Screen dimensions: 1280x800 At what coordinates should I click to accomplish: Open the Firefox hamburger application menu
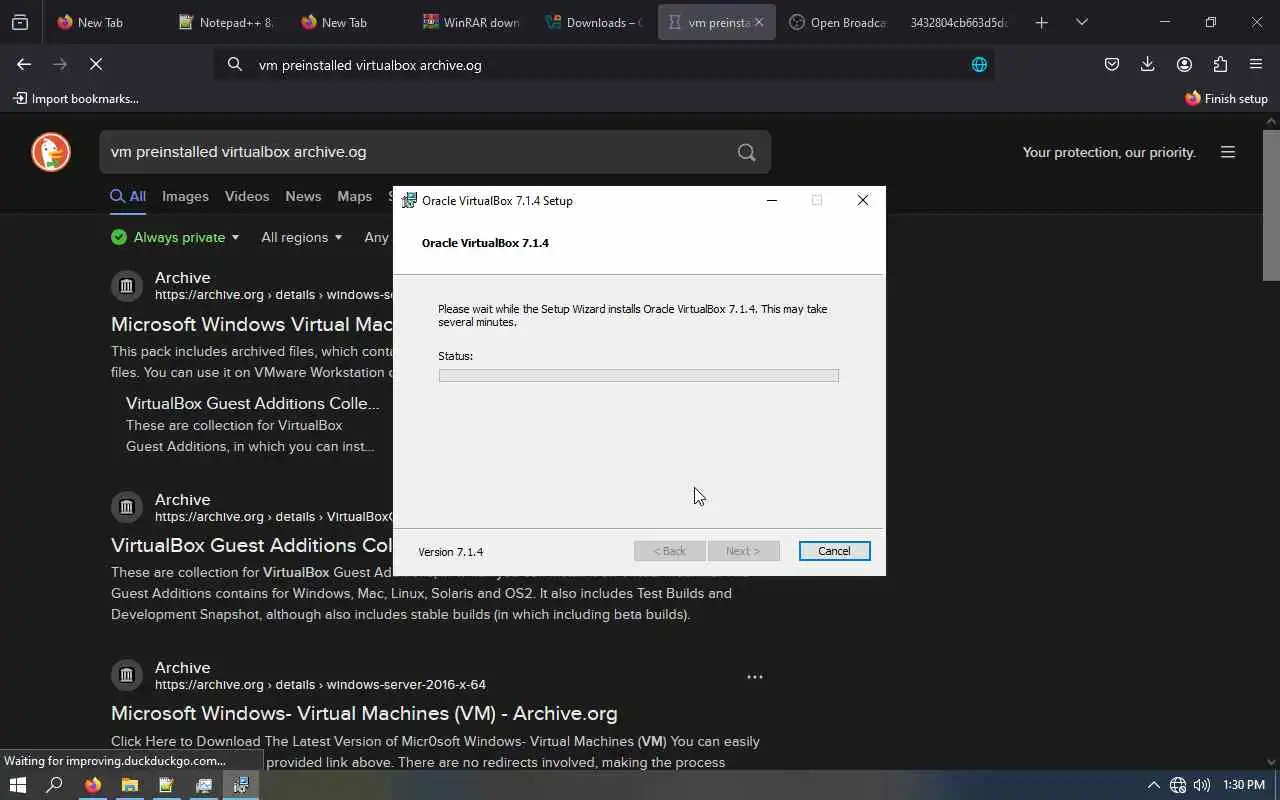tap(1256, 64)
